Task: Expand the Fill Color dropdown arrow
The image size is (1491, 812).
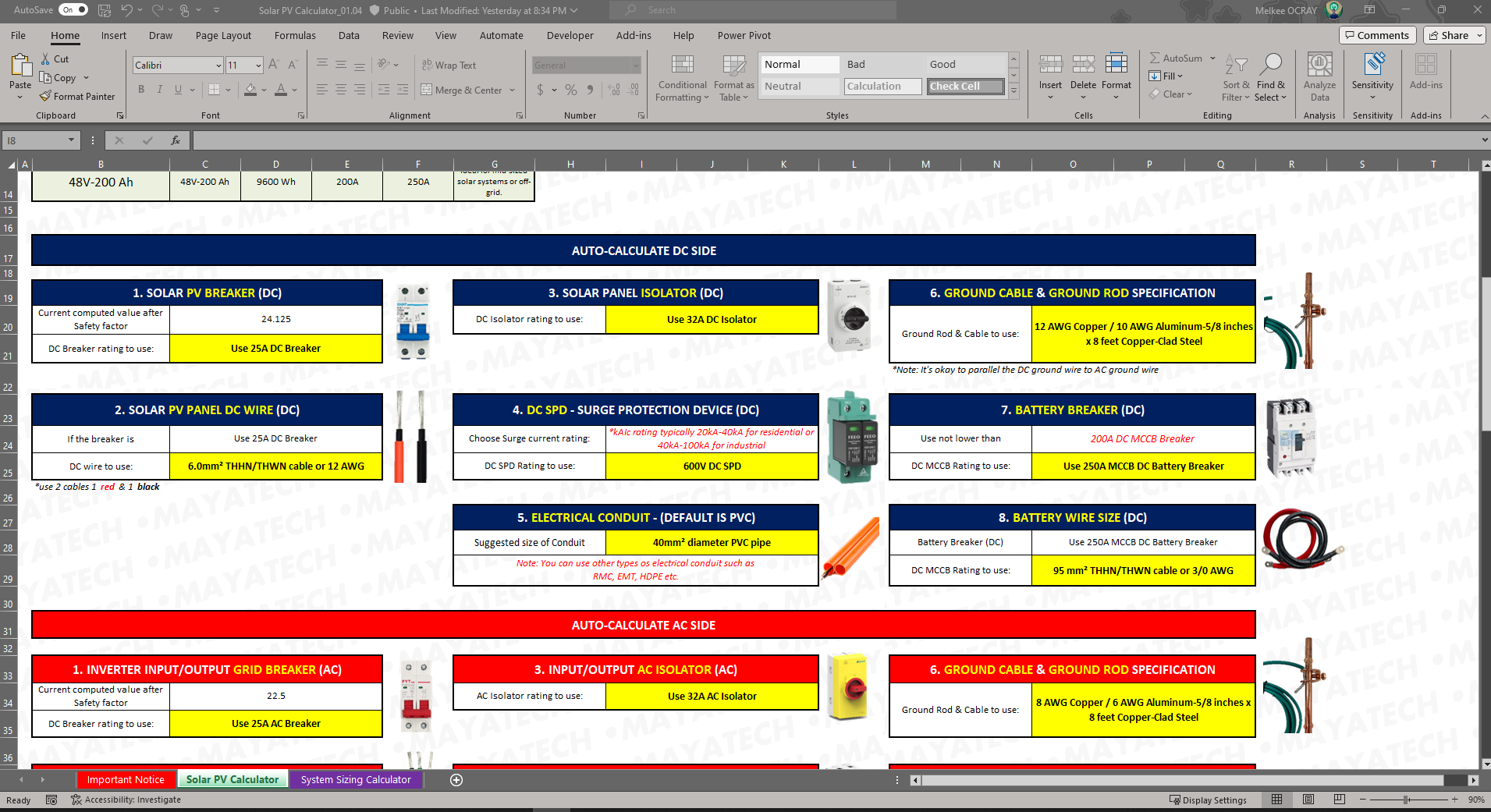Action: tap(264, 90)
